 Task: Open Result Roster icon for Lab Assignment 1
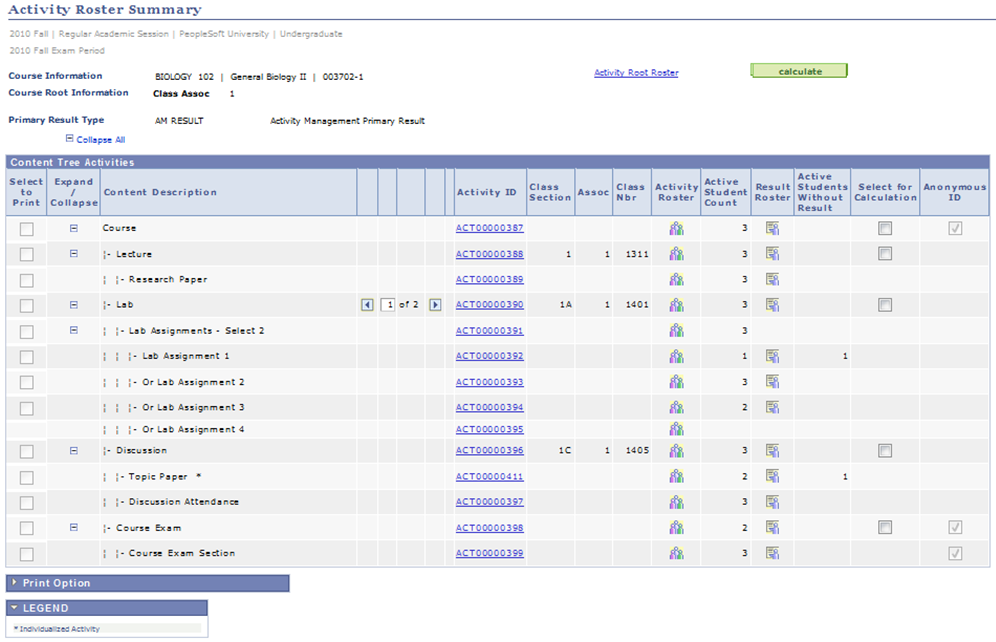pos(772,356)
